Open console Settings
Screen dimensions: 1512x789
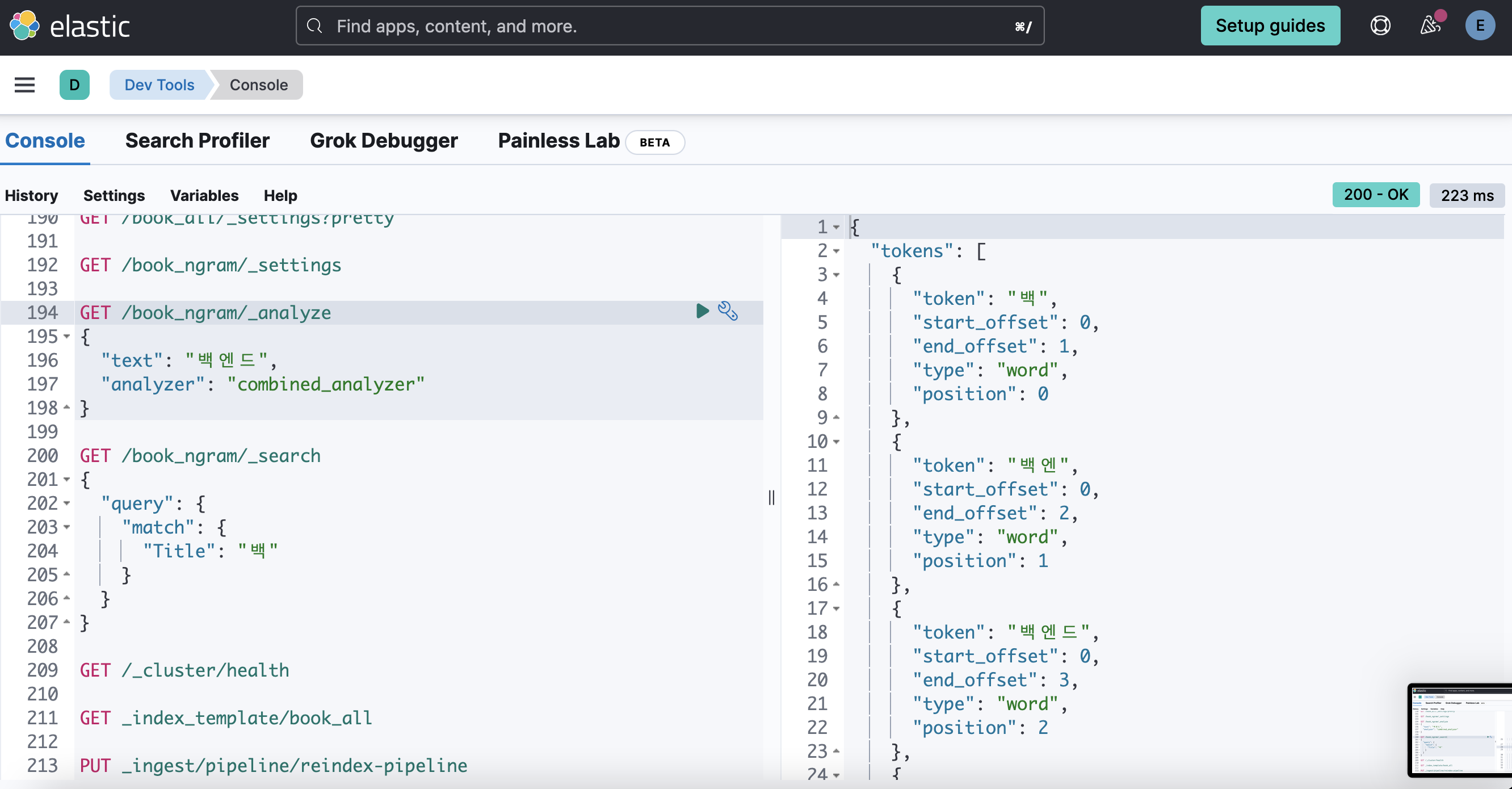click(x=114, y=195)
